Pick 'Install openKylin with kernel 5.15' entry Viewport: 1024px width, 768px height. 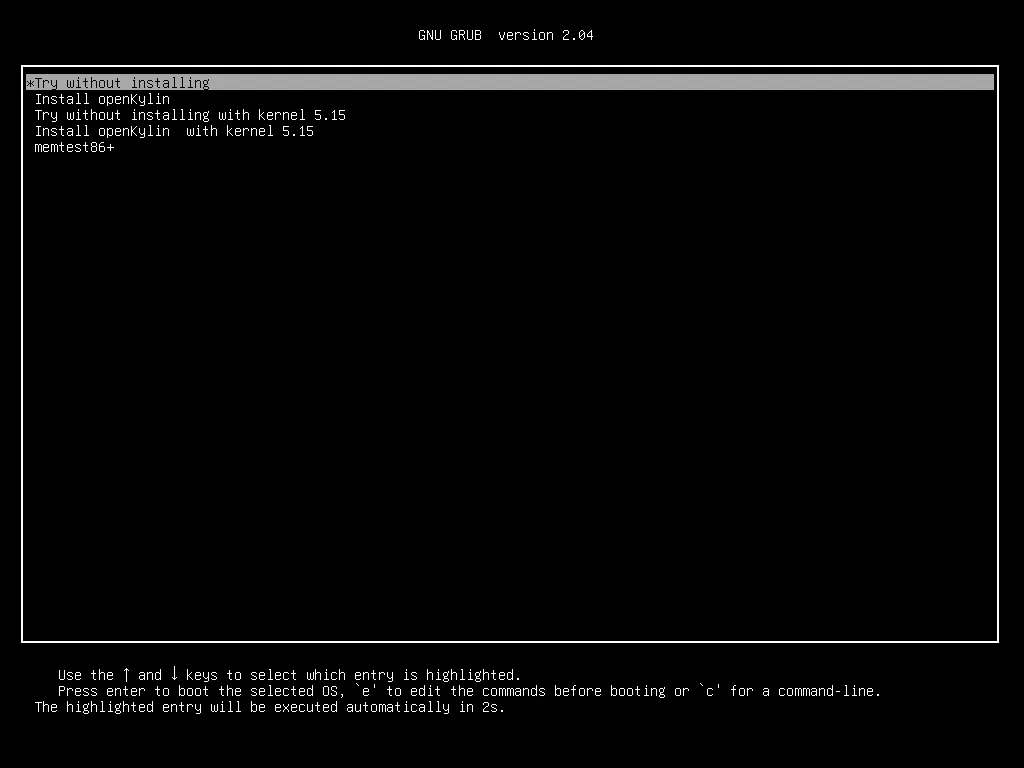[x=174, y=131]
